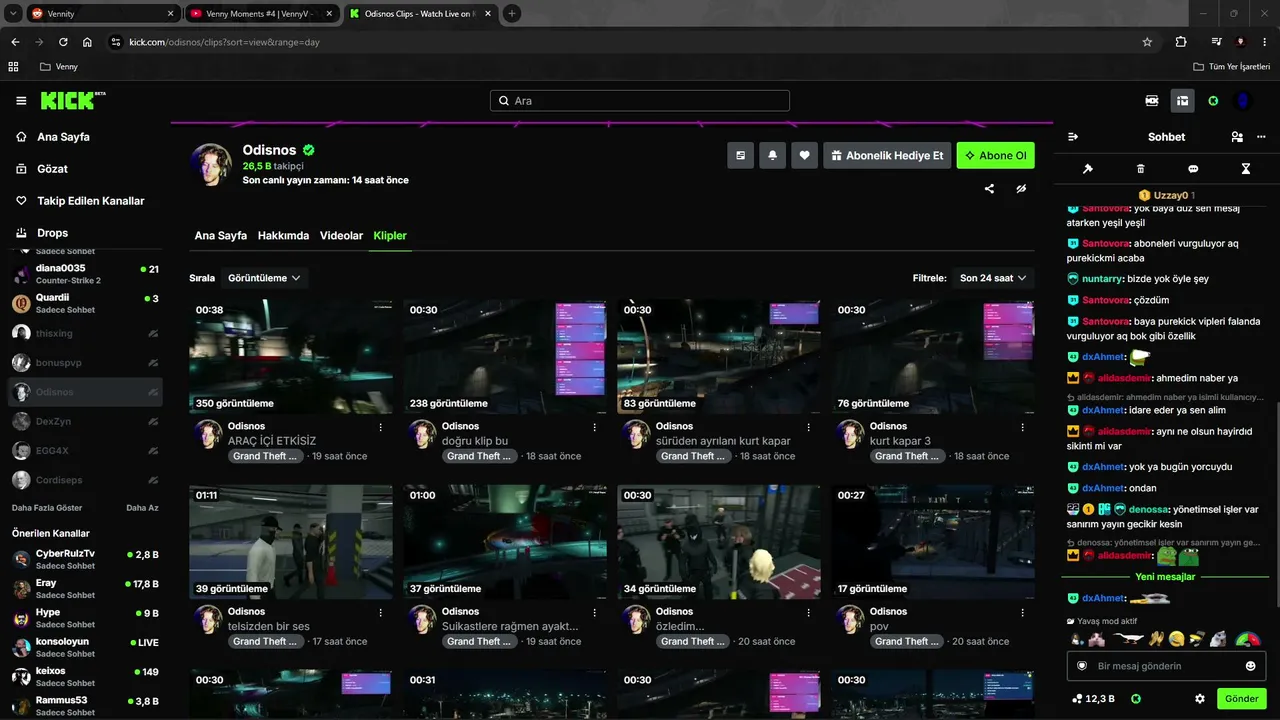This screenshot has height=720, width=1280.
Task: Open the hamburger sidebar menu
Action: 21,101
